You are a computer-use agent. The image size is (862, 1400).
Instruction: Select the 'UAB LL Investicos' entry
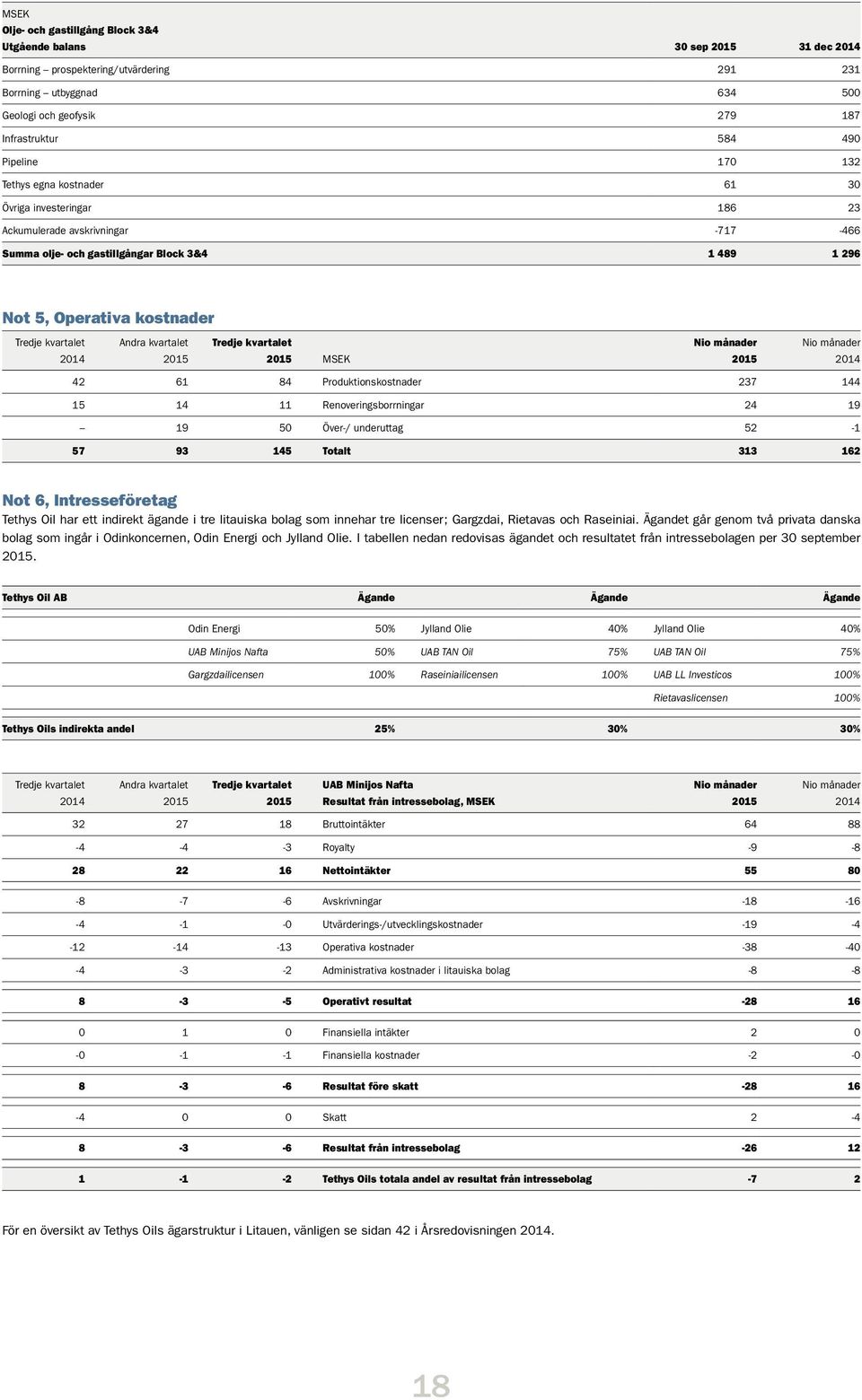[x=692, y=675]
